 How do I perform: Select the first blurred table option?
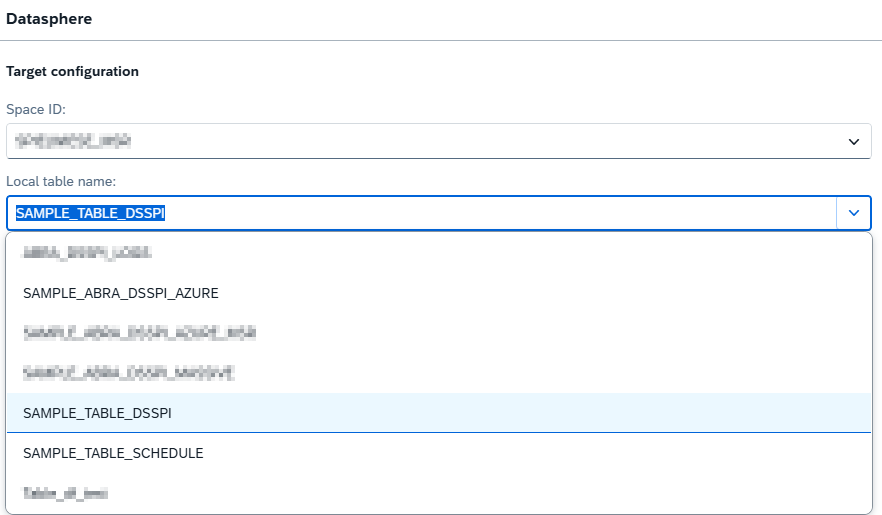pos(87,254)
